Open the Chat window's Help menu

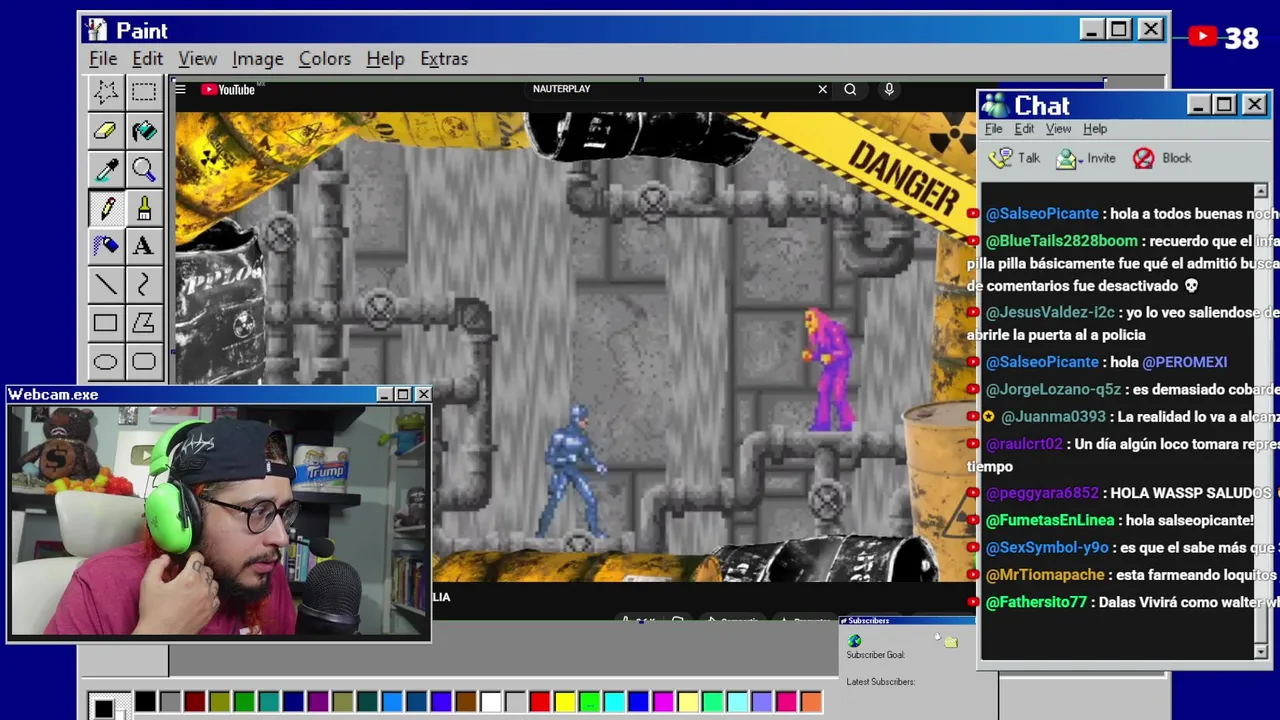click(x=1095, y=129)
